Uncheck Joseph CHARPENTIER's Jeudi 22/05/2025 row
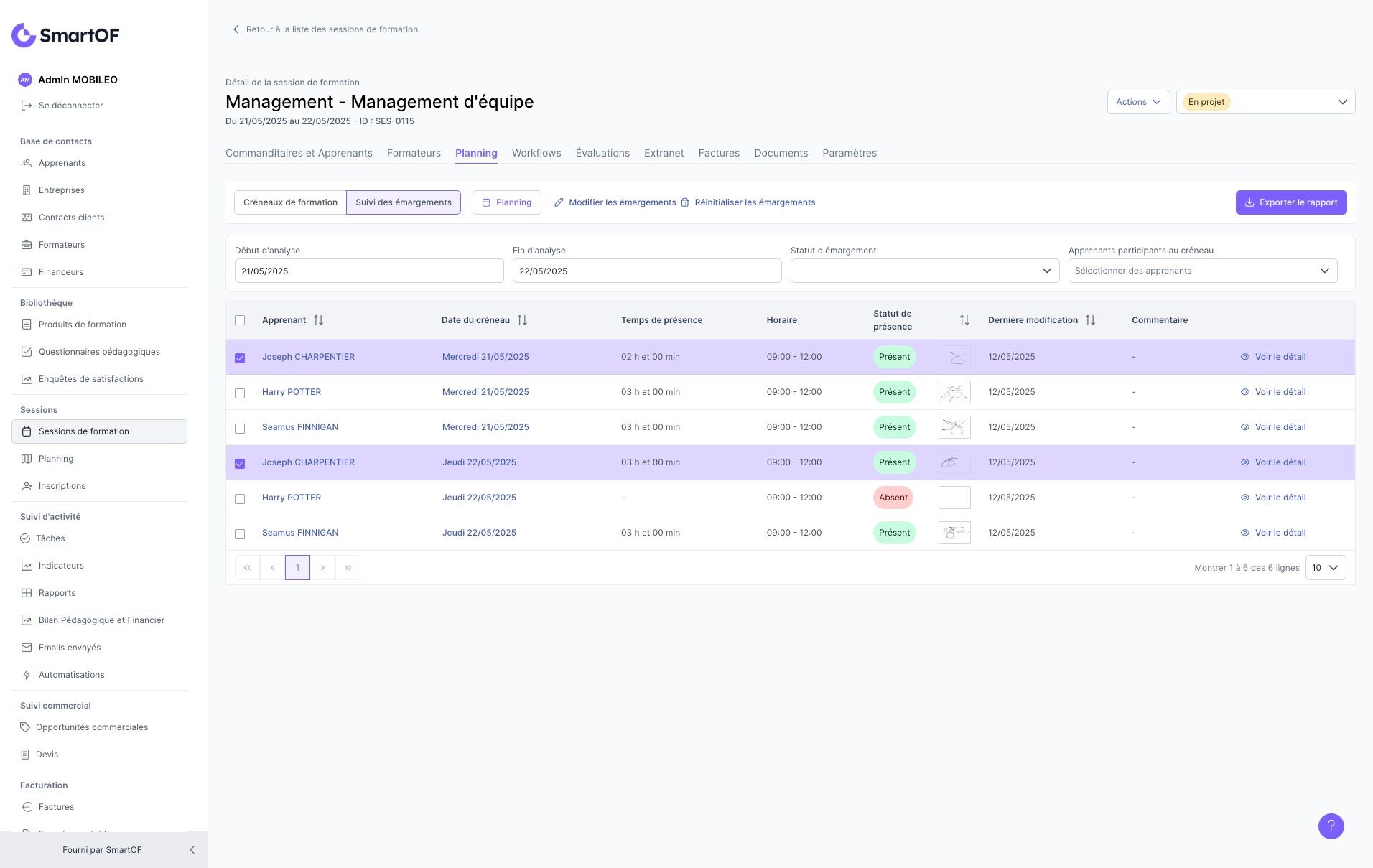 (240, 463)
